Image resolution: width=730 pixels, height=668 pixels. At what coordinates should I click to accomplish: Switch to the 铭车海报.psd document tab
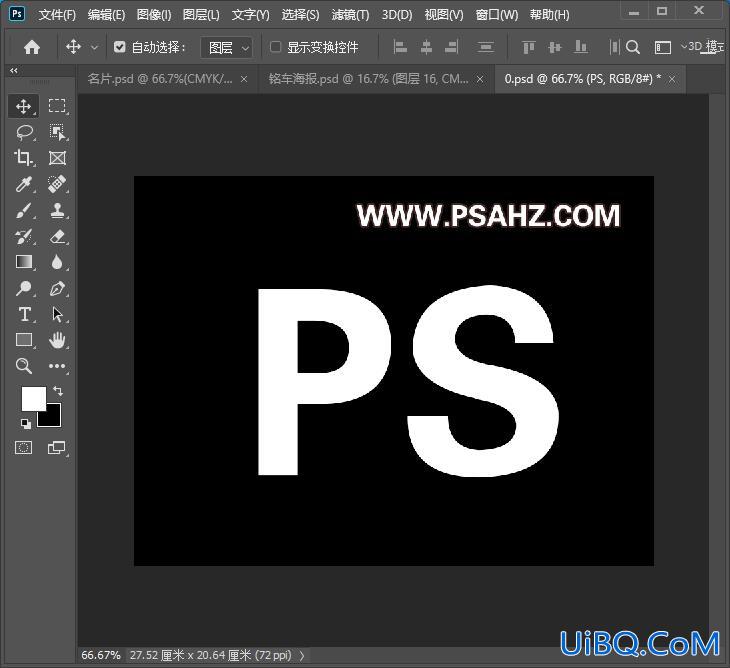(369, 79)
